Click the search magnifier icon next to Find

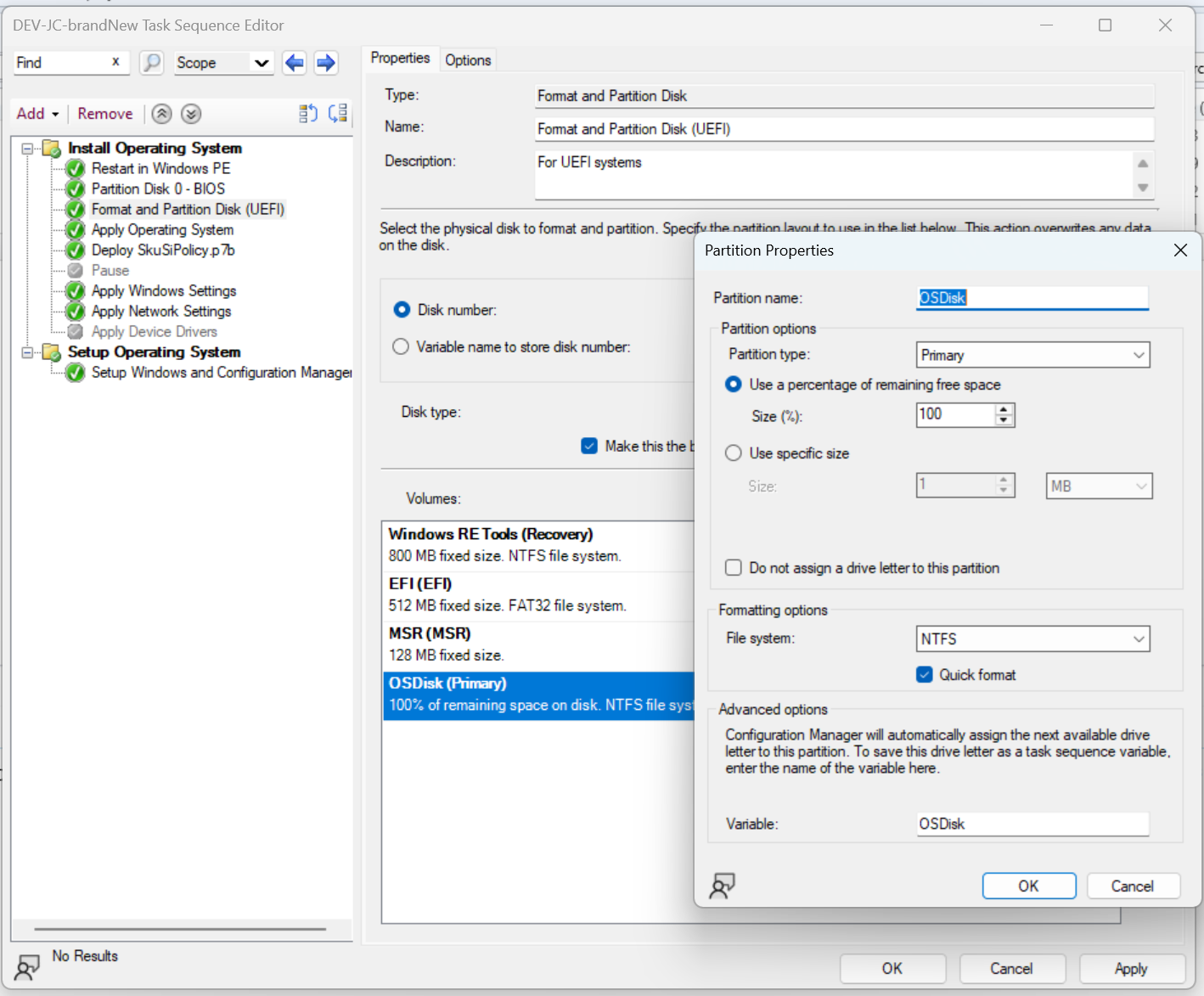tap(151, 63)
